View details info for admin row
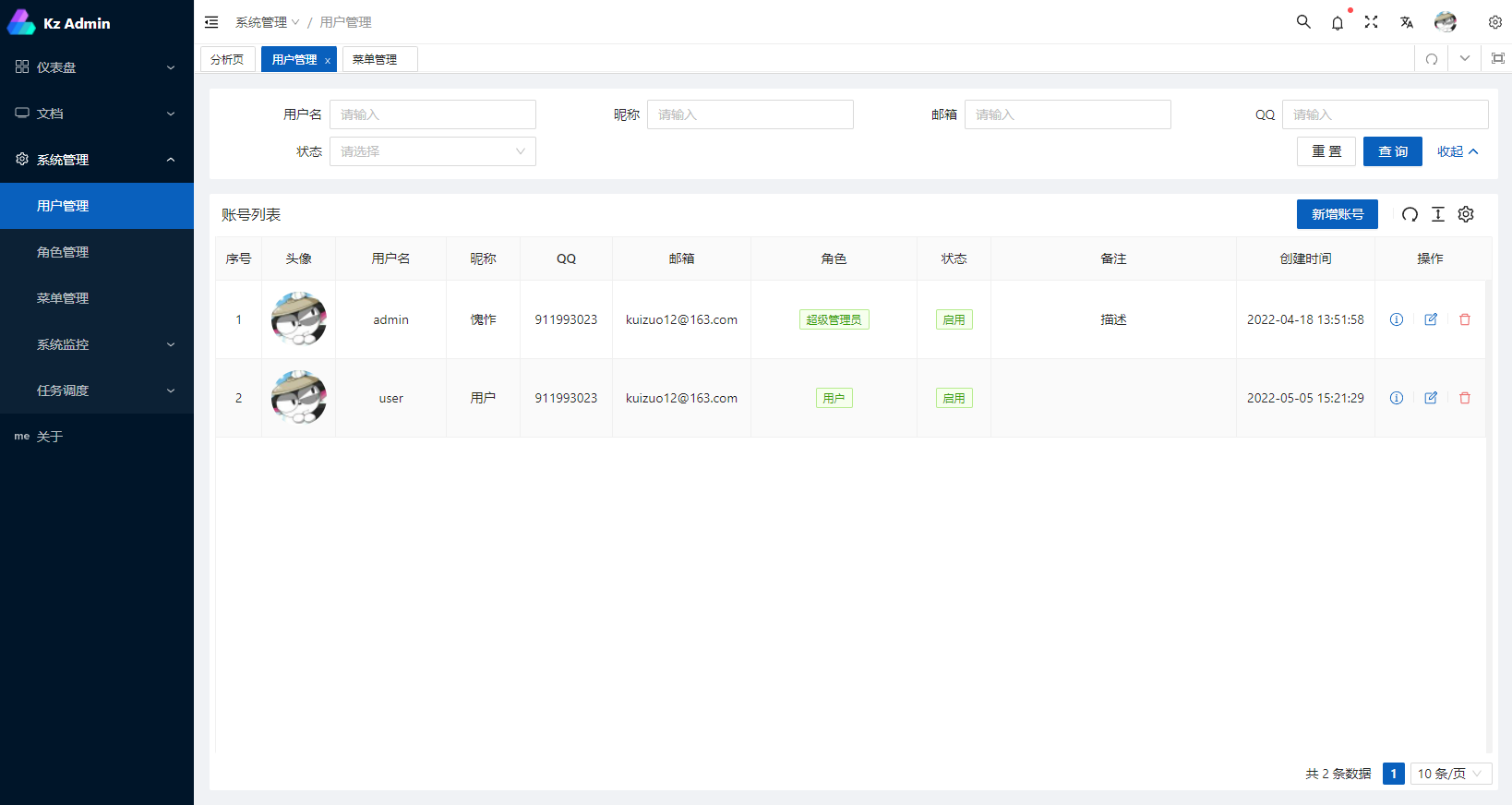Screen dimensions: 1512x805 pos(1397,319)
